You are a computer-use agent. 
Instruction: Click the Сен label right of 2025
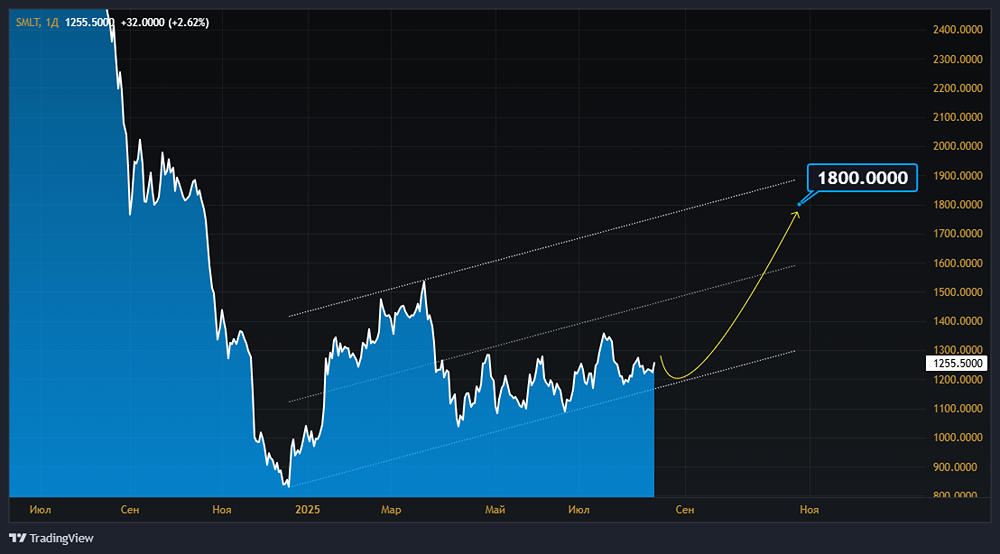point(685,509)
